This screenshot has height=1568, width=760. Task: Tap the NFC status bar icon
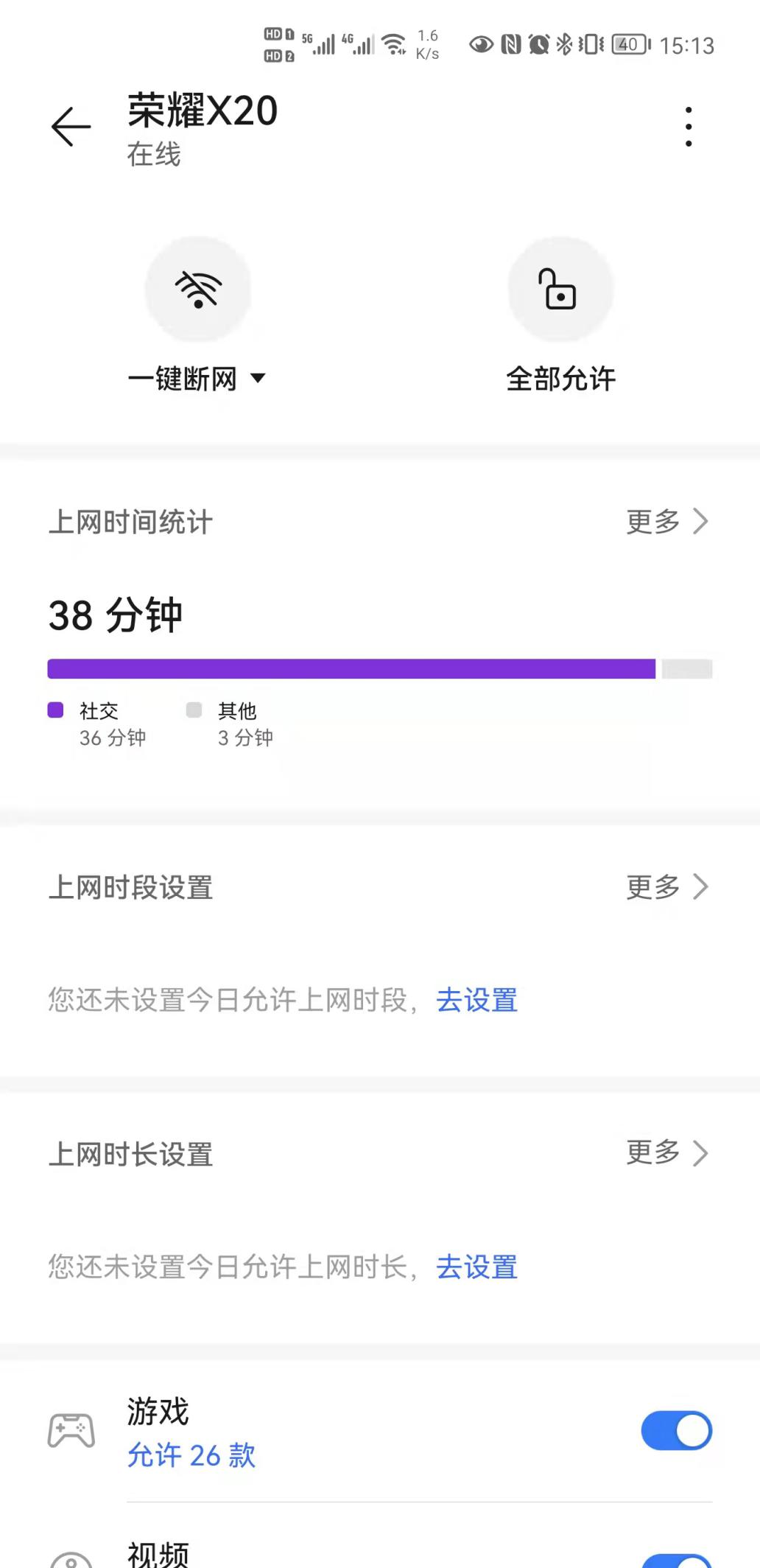click(511, 45)
